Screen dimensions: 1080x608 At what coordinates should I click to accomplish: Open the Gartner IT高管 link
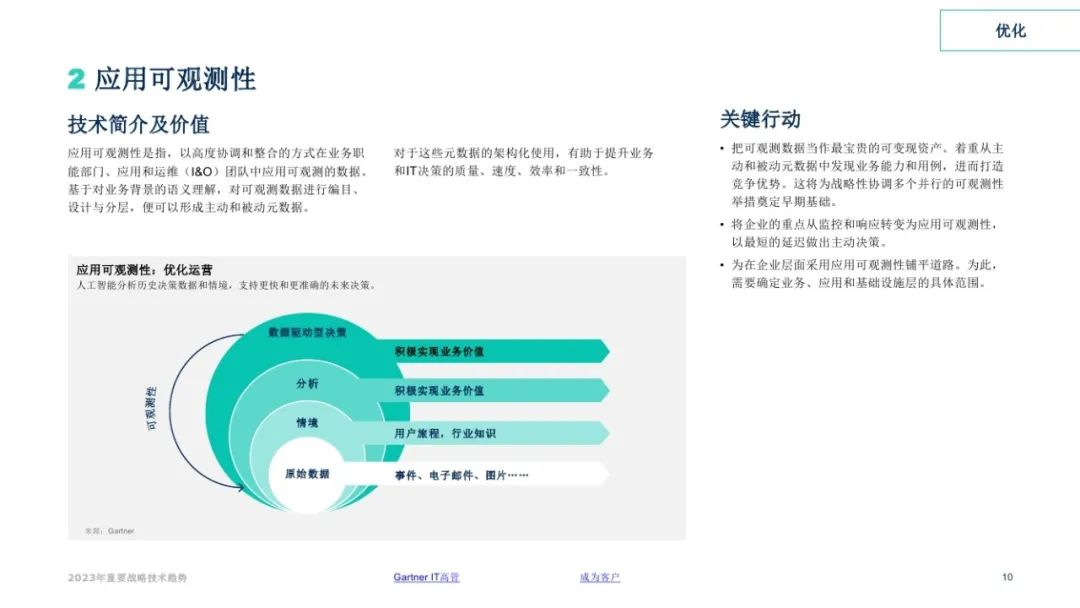click(x=426, y=578)
